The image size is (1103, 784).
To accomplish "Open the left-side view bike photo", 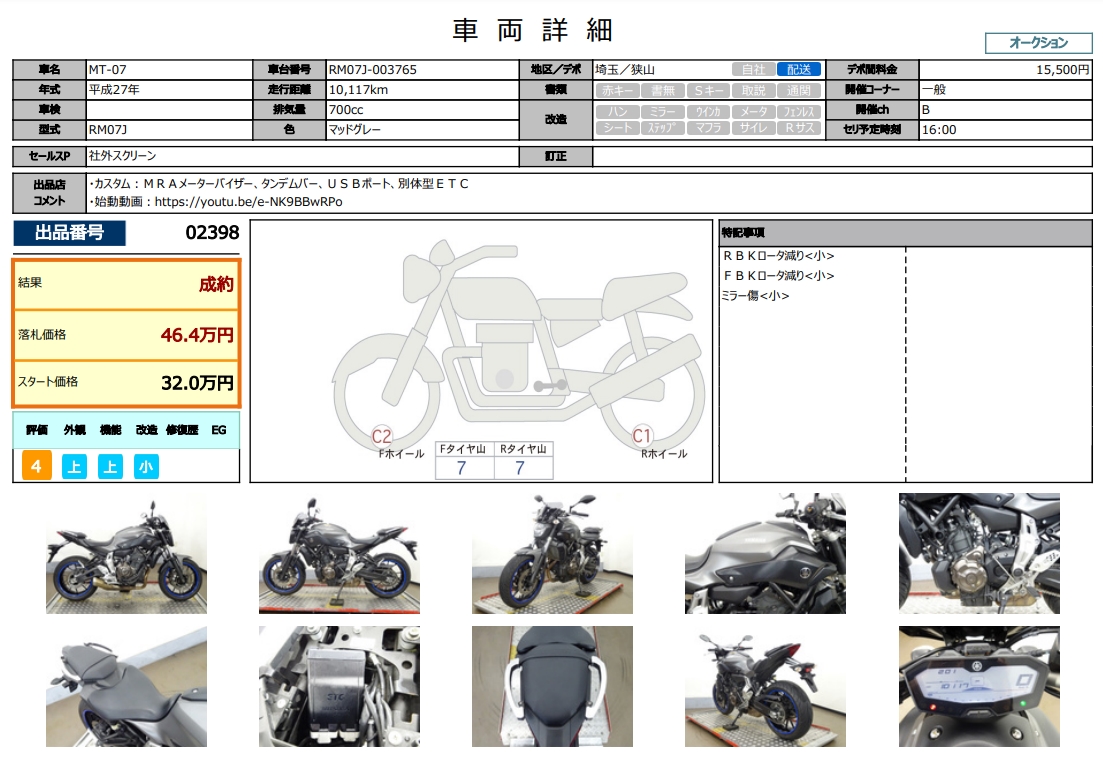I will point(339,554).
